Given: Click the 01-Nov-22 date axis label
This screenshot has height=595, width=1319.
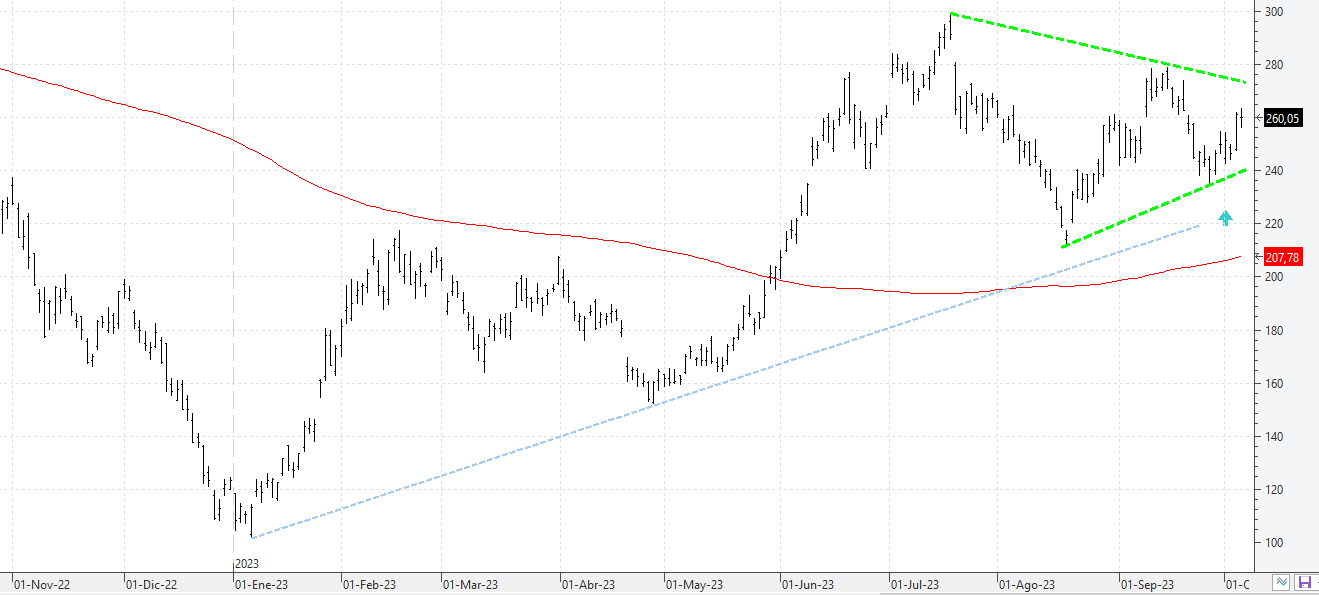Looking at the screenshot, I should [41, 583].
